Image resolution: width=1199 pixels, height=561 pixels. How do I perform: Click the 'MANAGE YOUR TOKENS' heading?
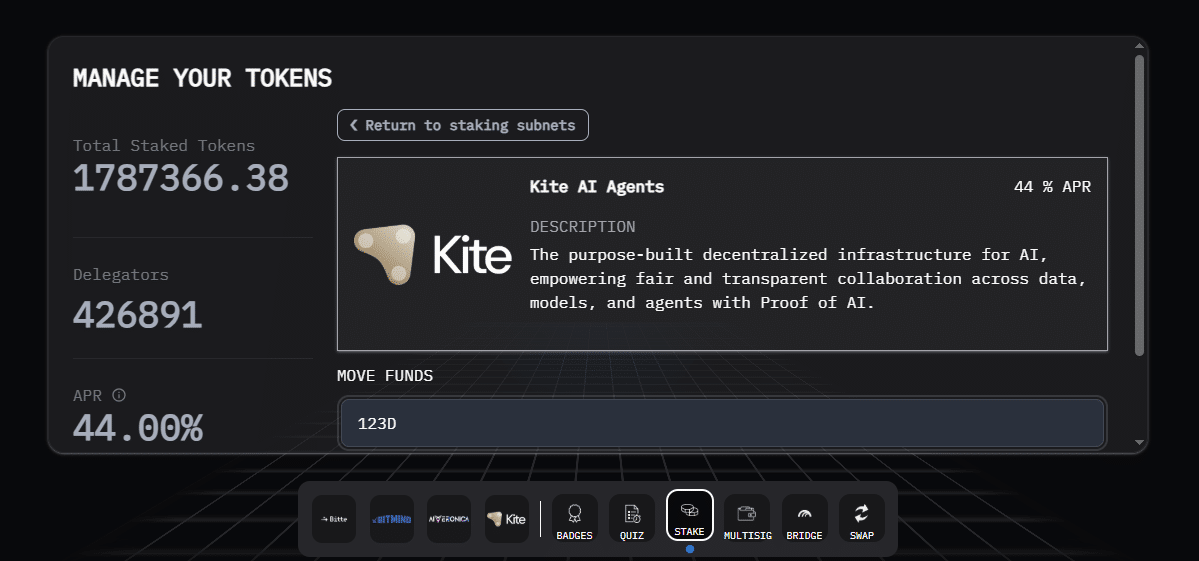point(203,78)
